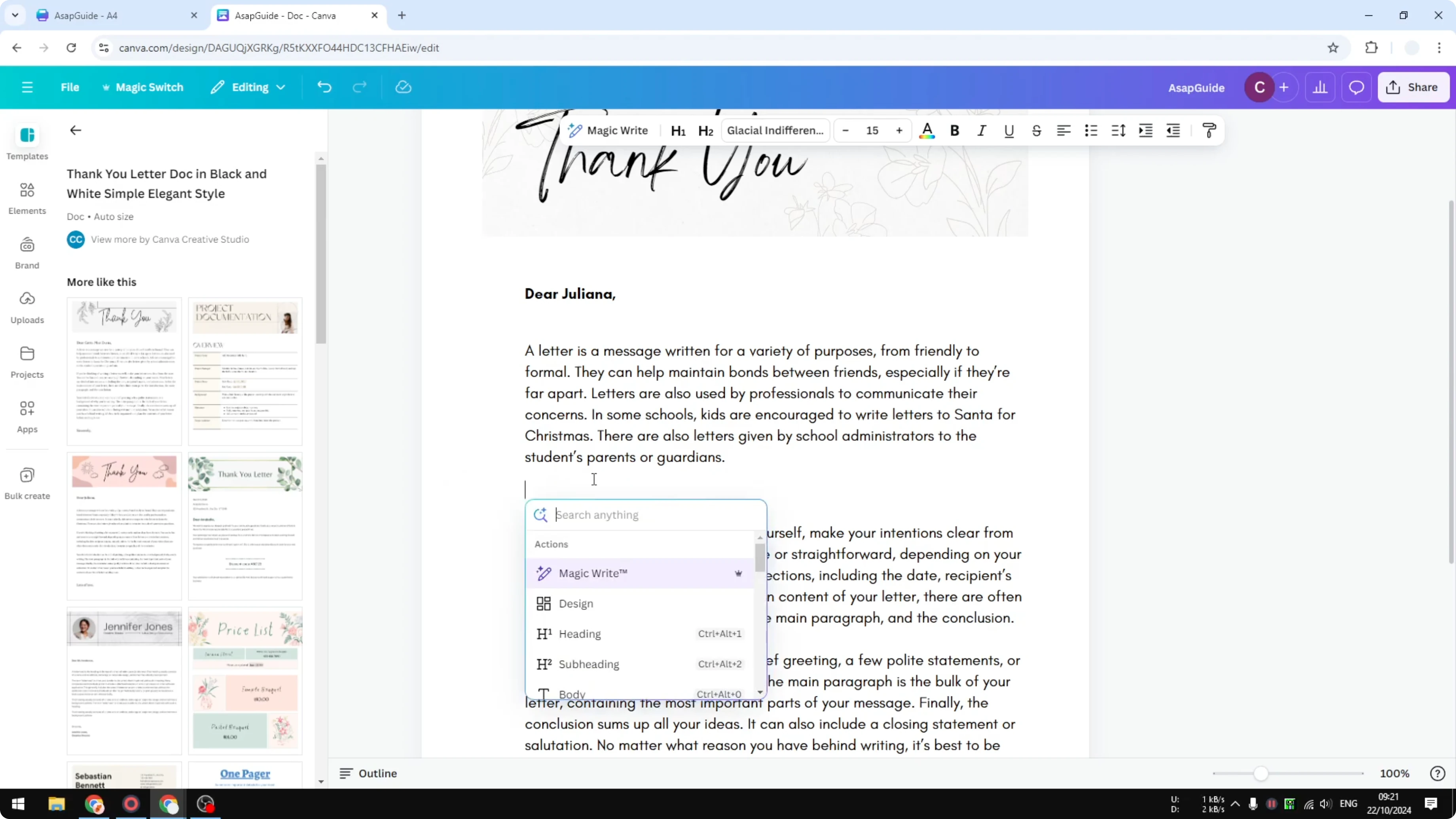Toggle bold on the selected text
The image size is (1456, 819).
point(954,131)
